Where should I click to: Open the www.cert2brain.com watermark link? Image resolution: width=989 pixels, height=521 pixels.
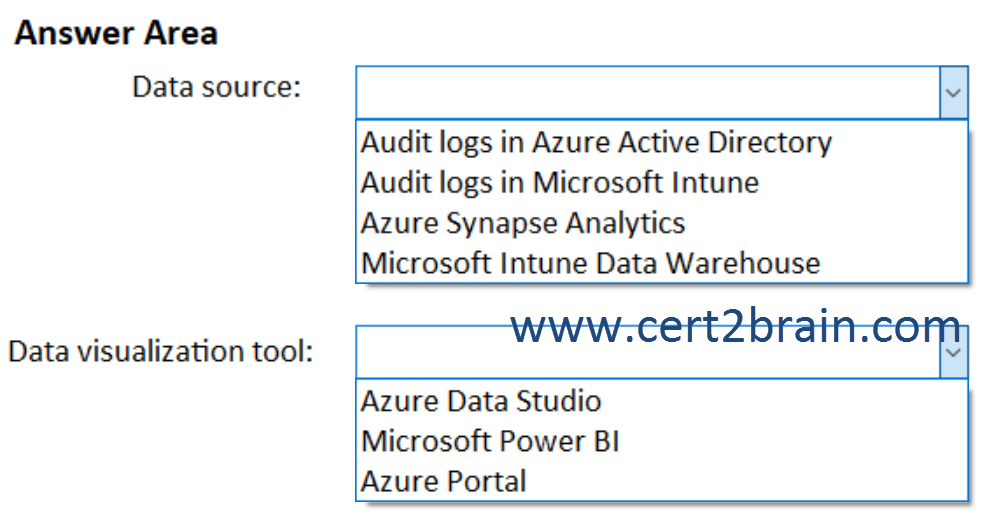(735, 327)
